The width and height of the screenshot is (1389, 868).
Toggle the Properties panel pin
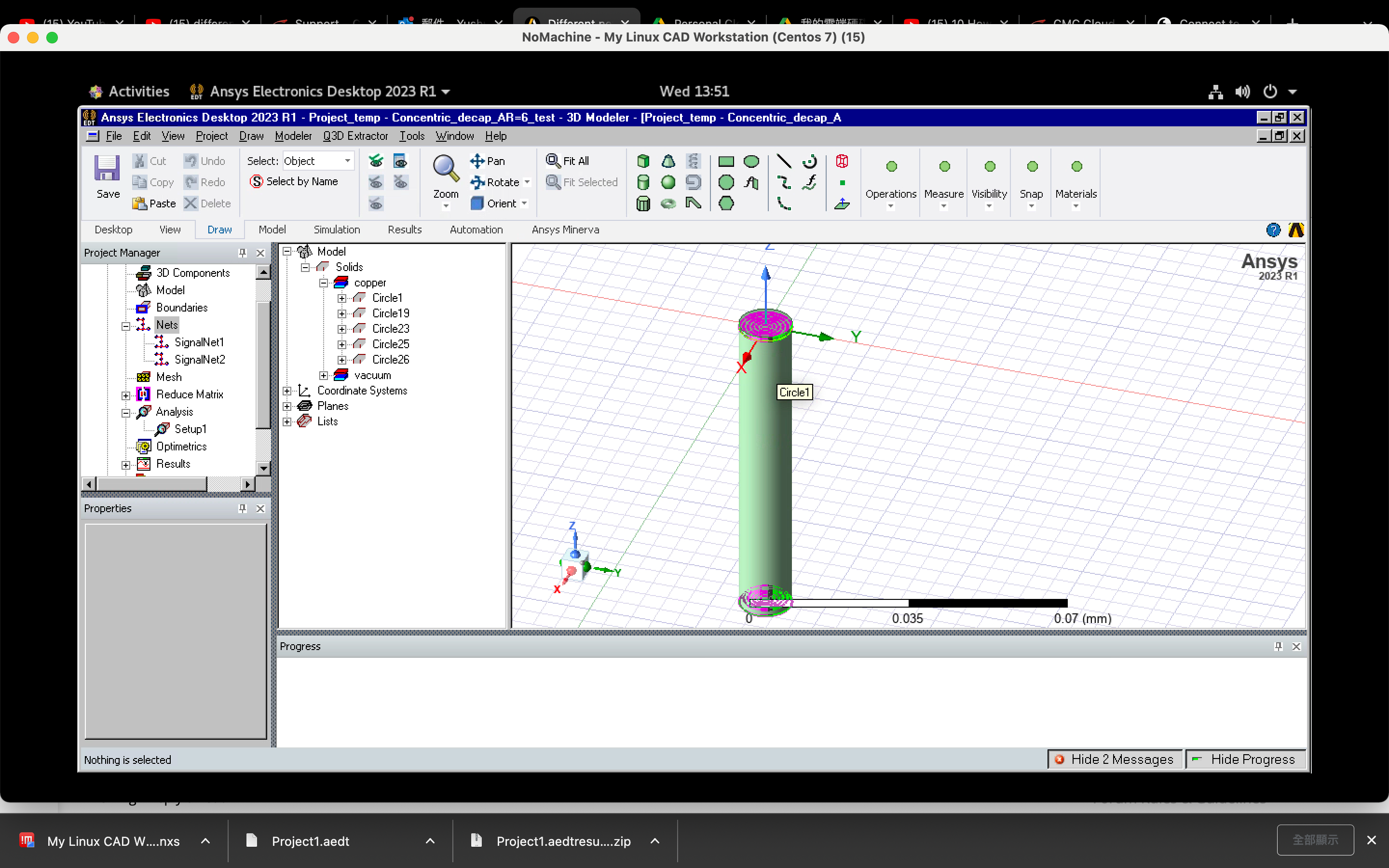pos(242,509)
